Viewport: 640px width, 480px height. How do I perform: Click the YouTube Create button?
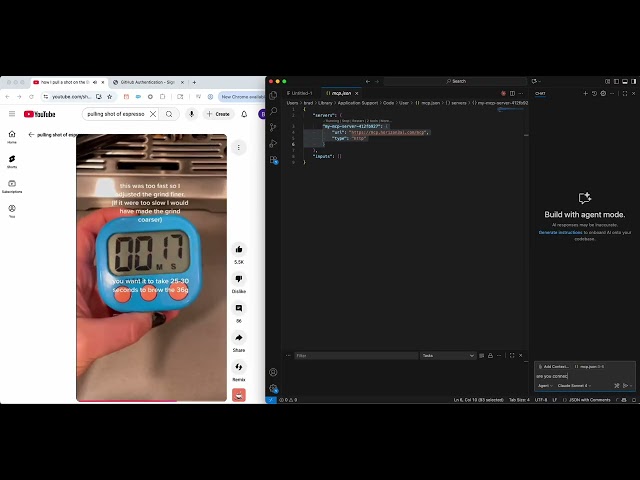pyautogui.click(x=218, y=114)
